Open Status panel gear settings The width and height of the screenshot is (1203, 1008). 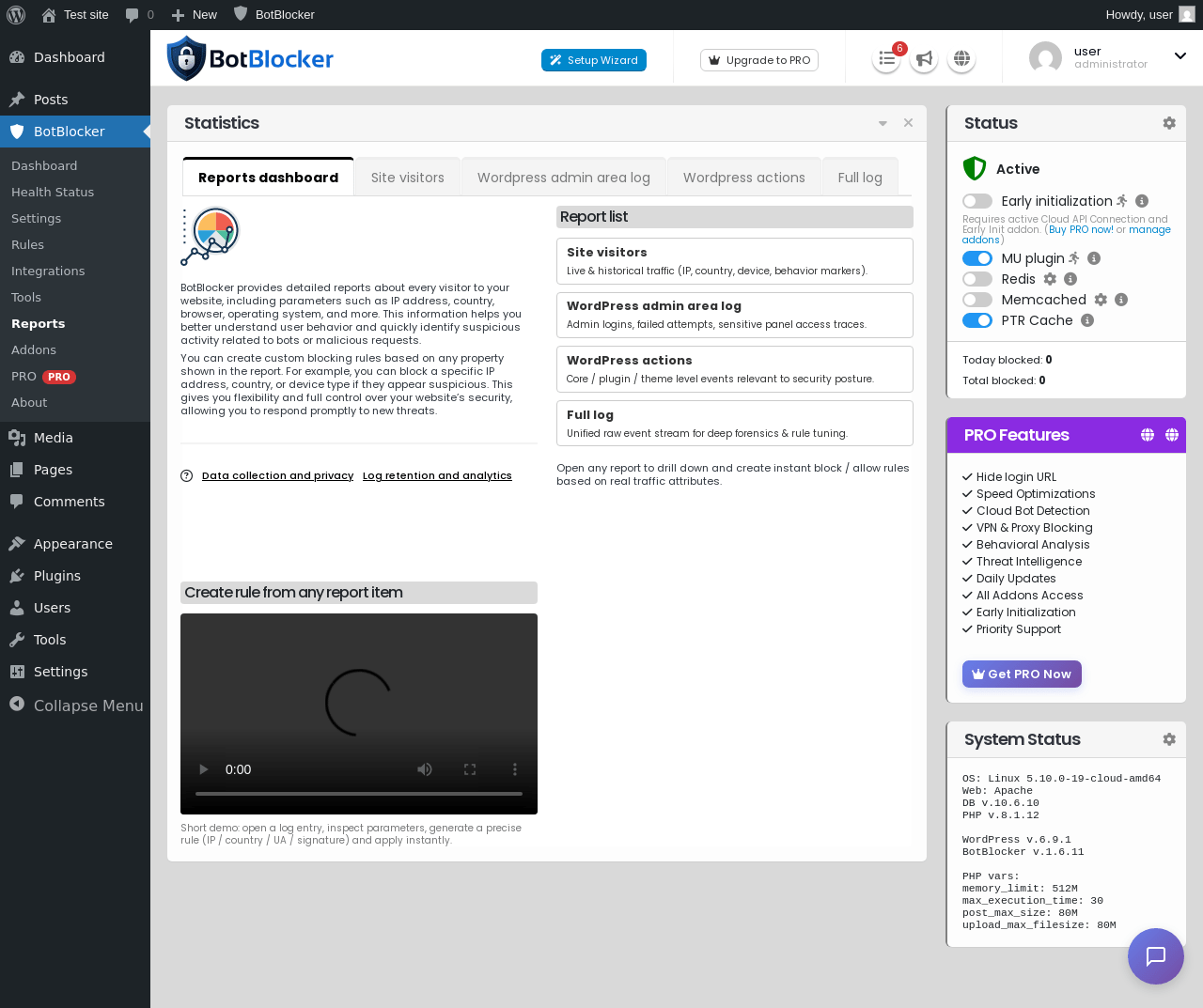(x=1169, y=123)
